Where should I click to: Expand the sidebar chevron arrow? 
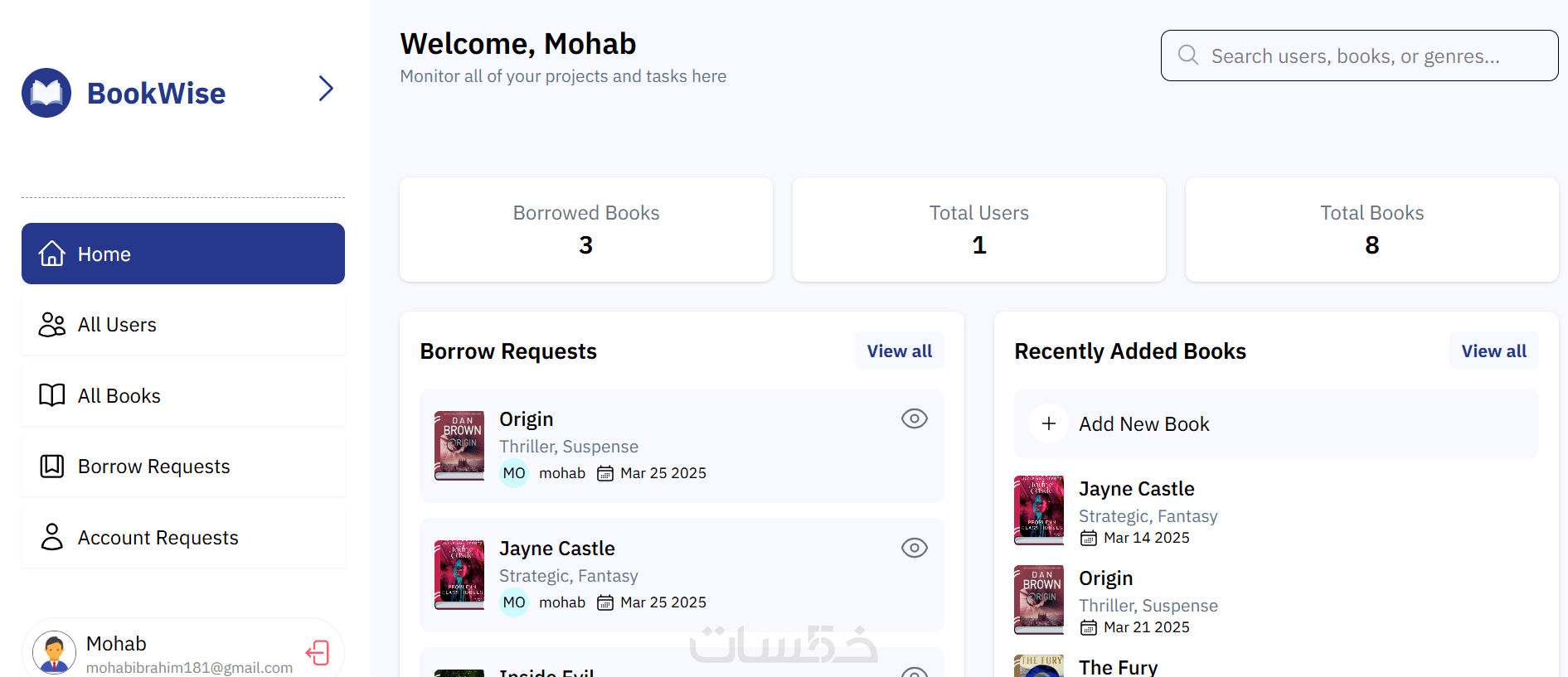click(326, 89)
